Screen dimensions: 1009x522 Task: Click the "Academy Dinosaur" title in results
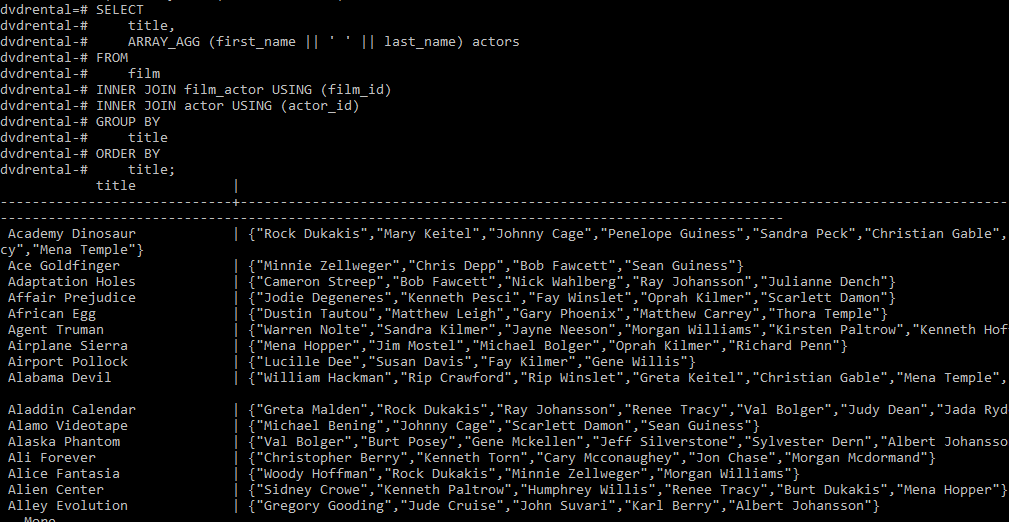tap(71, 234)
